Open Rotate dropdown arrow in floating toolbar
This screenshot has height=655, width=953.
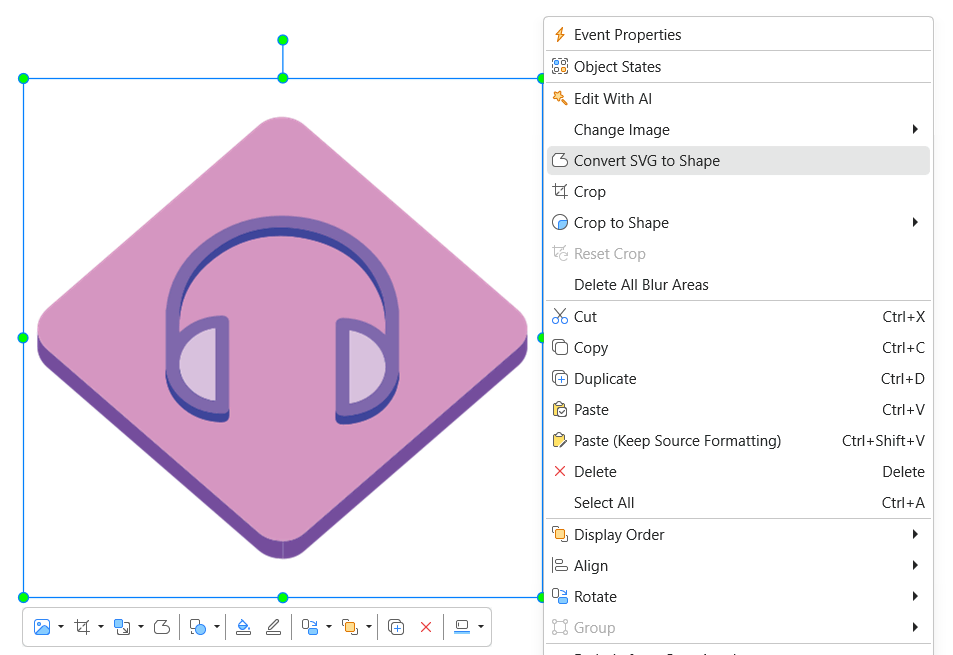coord(329,627)
